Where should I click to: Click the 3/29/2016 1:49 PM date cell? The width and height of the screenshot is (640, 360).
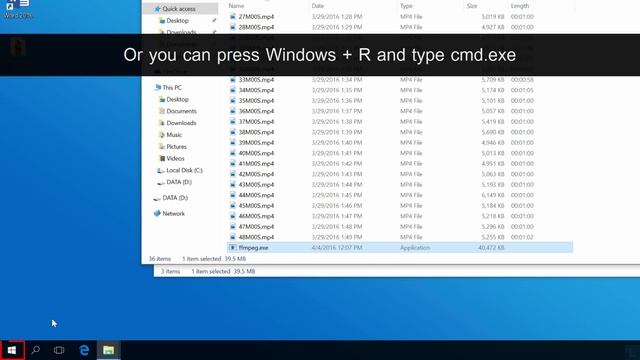point(337,237)
